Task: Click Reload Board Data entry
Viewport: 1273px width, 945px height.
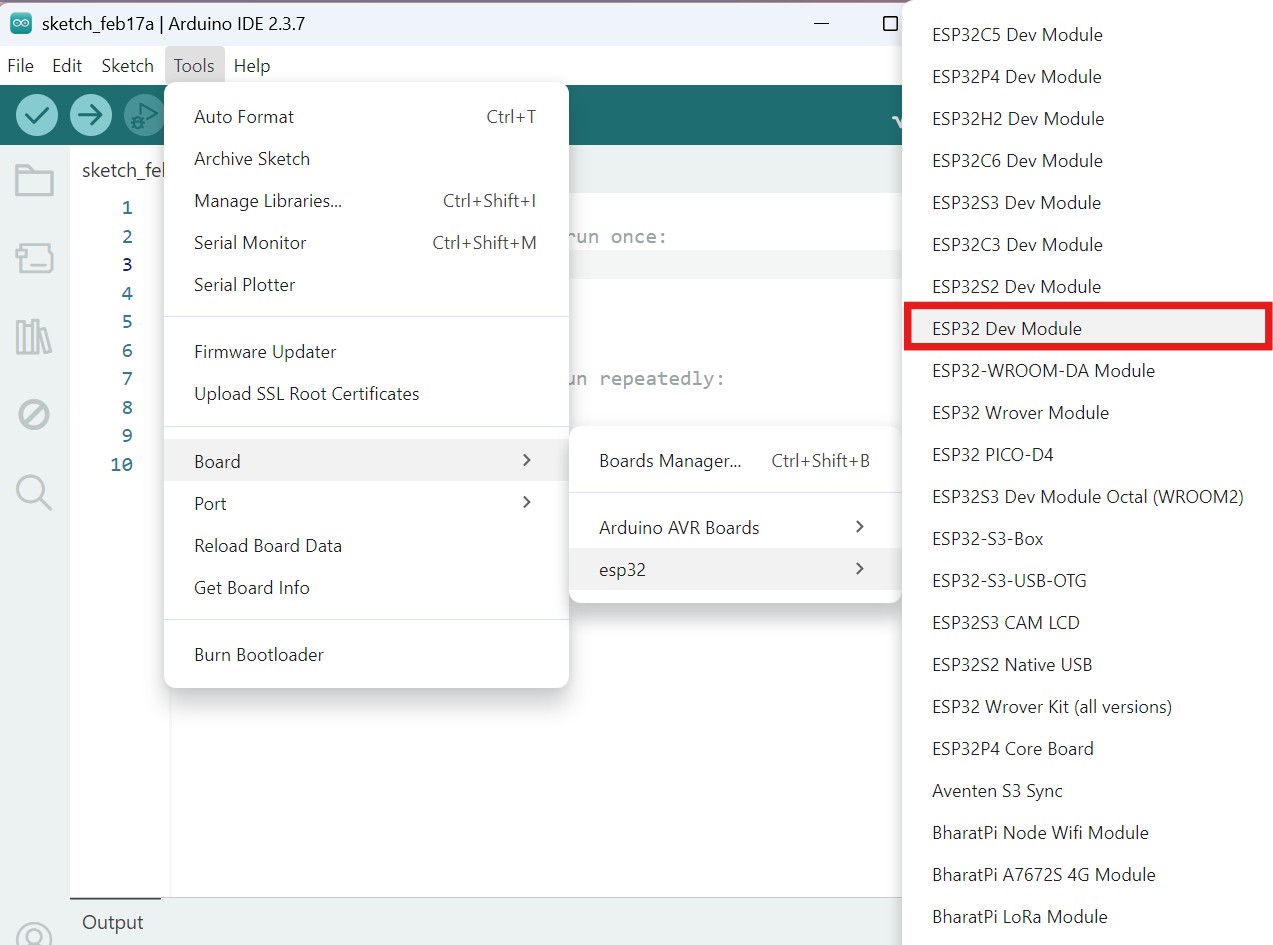Action: point(366,546)
